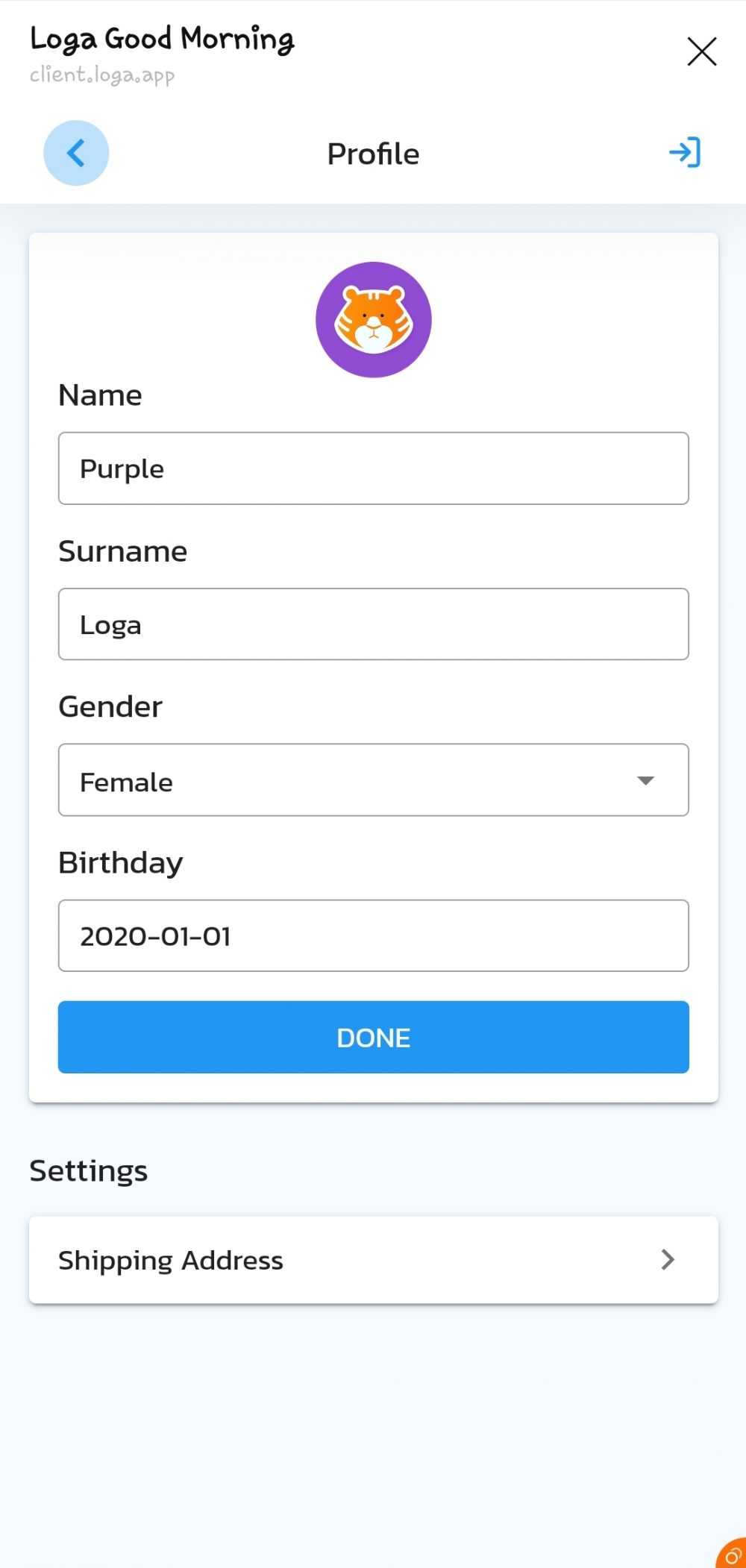
Task: Switch to the Profile screen title
Action: tap(372, 154)
